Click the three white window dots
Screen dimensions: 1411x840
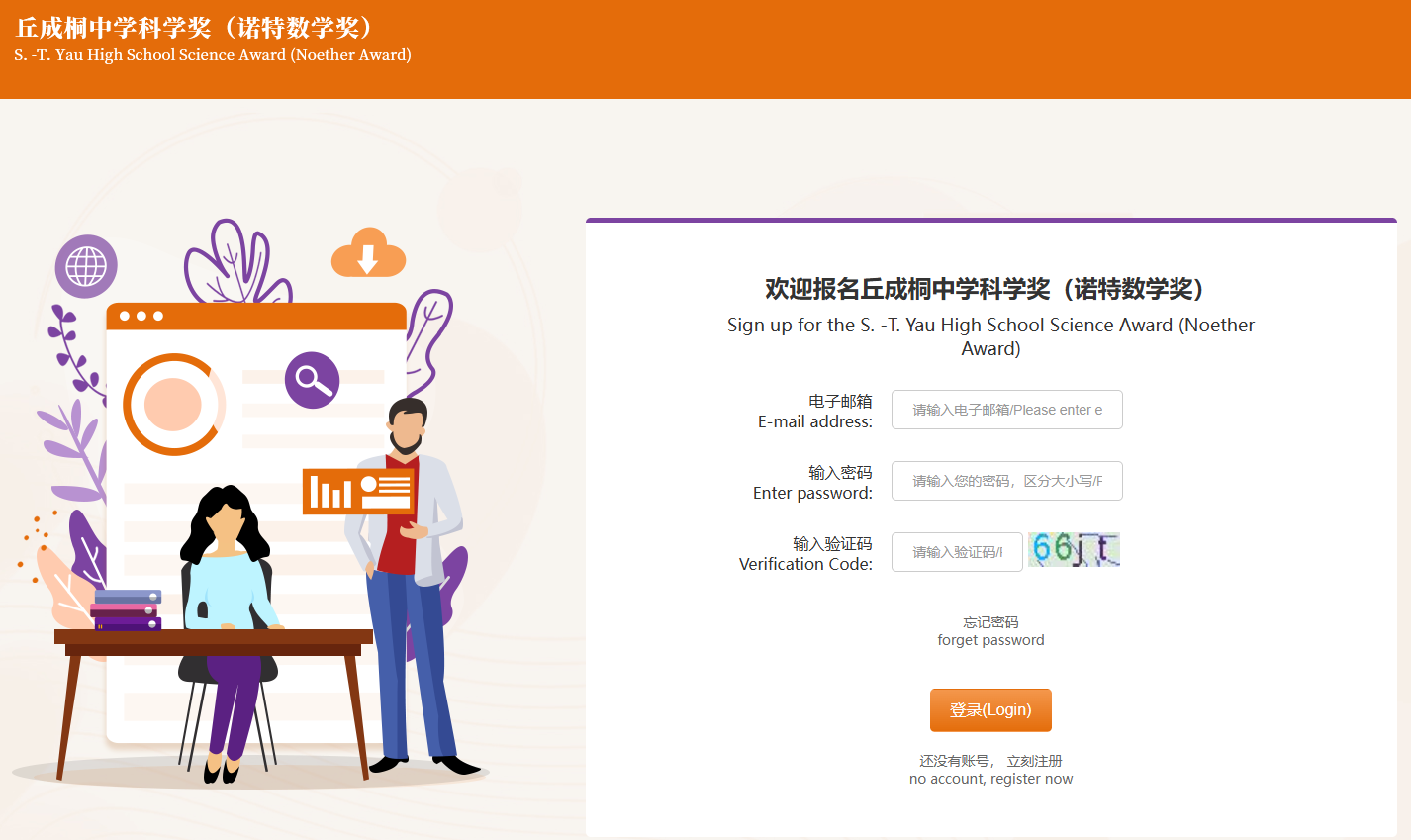point(141,316)
